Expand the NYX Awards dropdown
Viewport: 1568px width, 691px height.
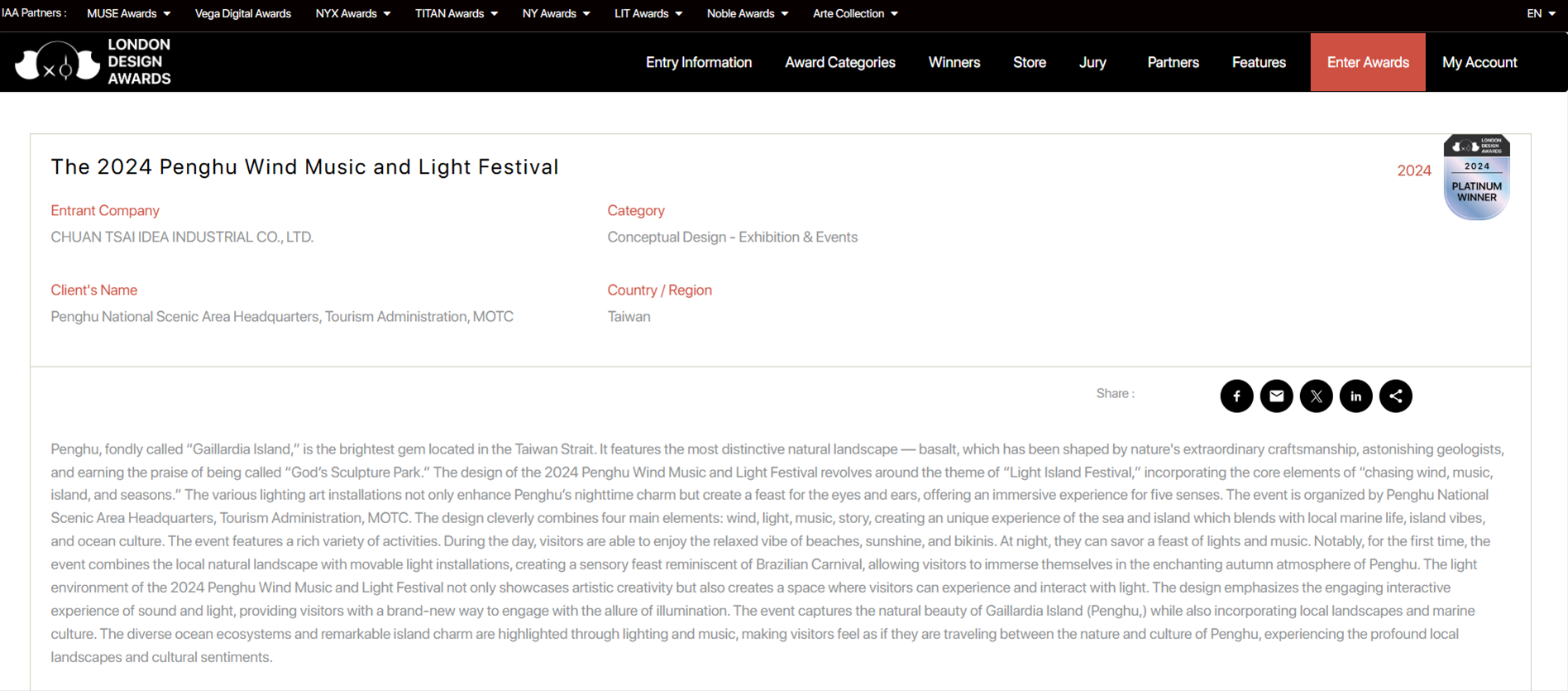tap(352, 13)
